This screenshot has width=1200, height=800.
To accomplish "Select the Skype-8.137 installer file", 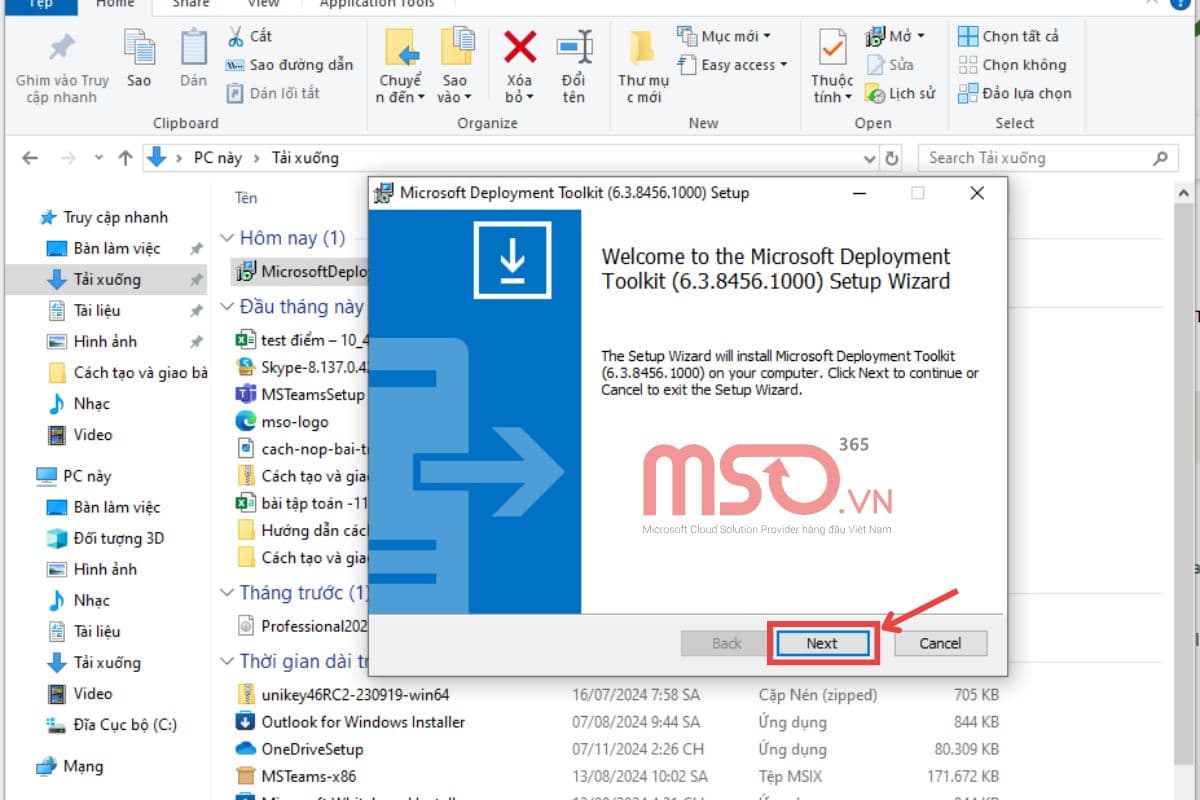I will (302, 367).
